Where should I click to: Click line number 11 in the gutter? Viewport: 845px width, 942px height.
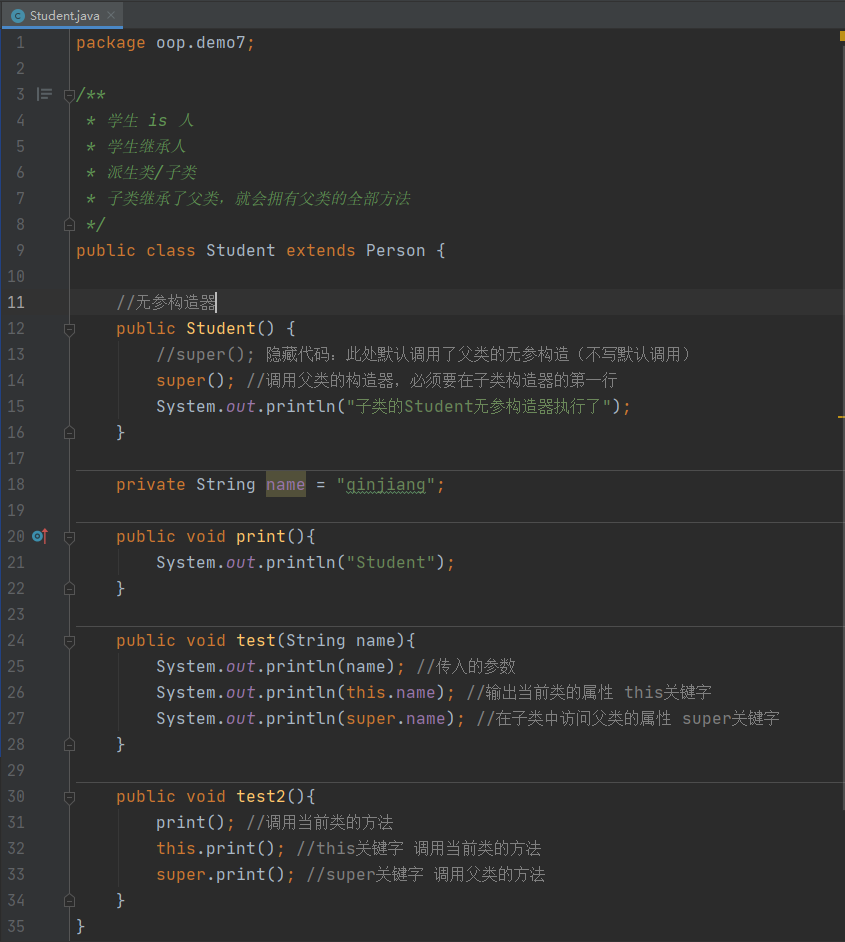point(16,302)
